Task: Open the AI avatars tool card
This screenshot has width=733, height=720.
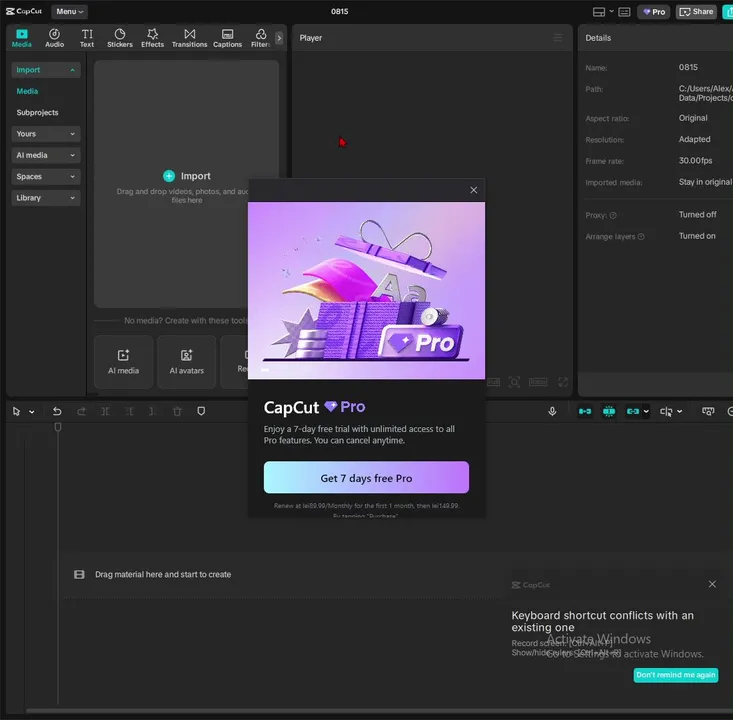Action: click(187, 362)
